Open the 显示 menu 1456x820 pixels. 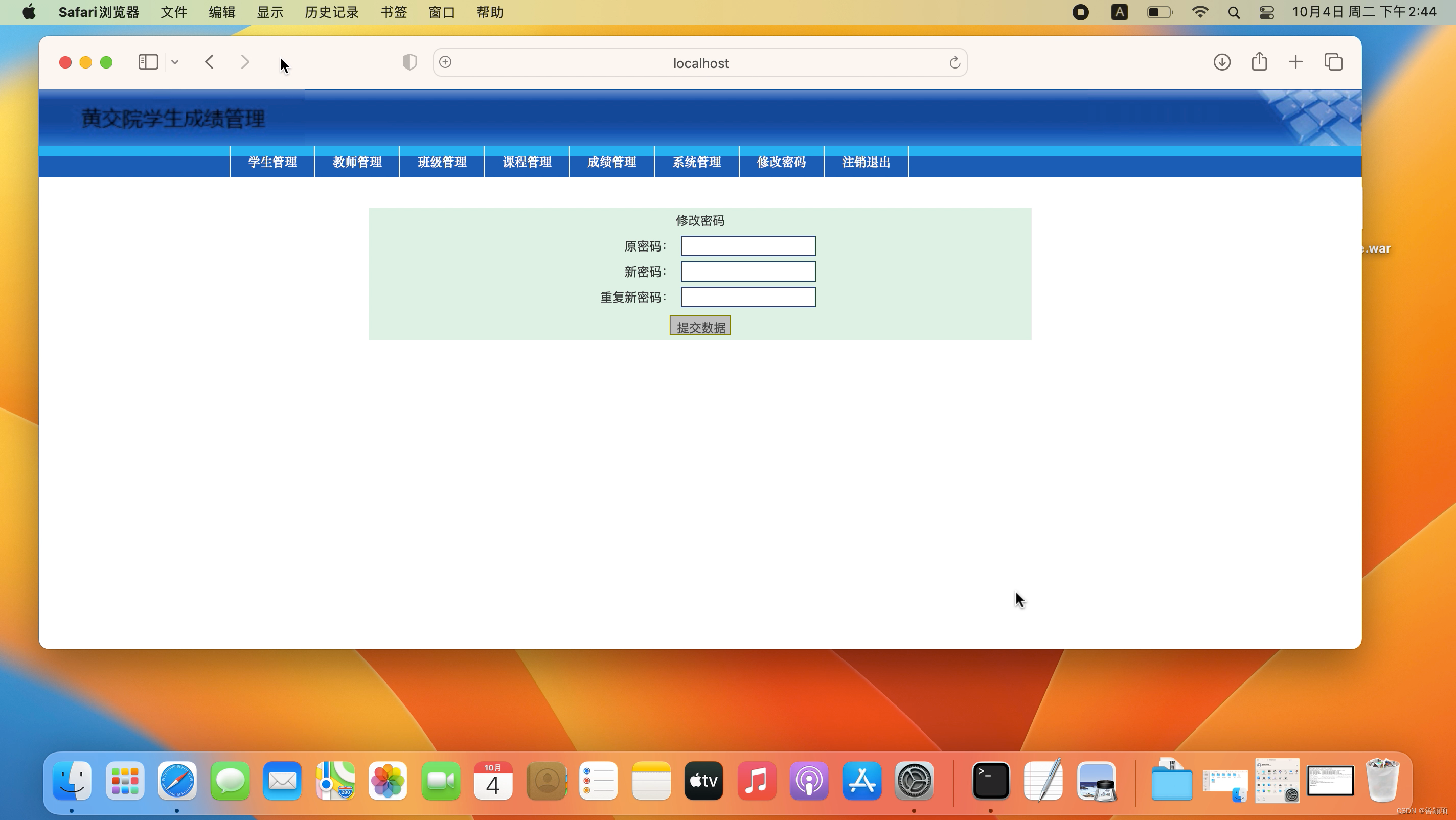coord(270,12)
